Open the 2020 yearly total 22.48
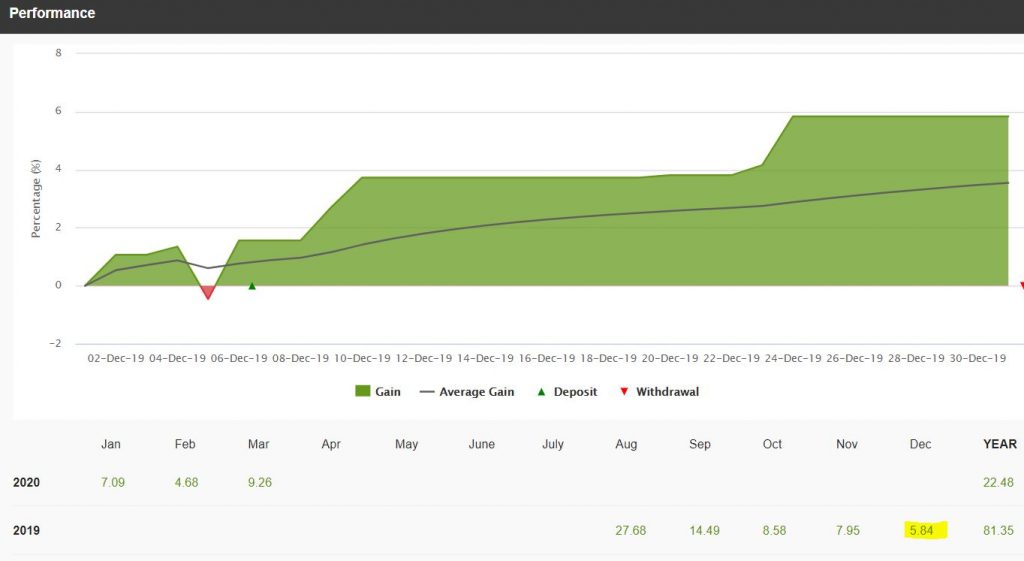1024x561 pixels. 1000,483
